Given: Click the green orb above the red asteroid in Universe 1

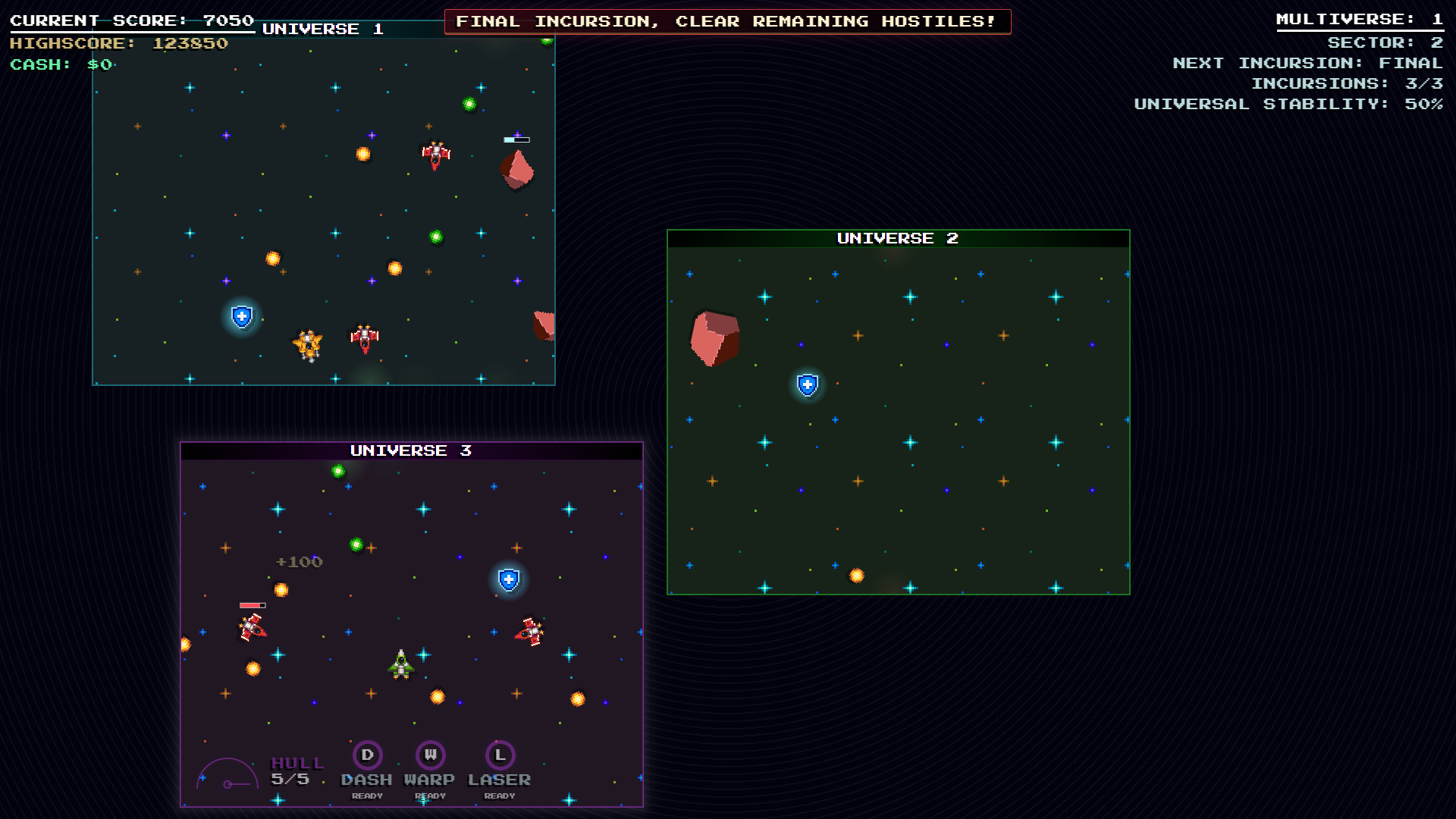Looking at the screenshot, I should click(469, 104).
